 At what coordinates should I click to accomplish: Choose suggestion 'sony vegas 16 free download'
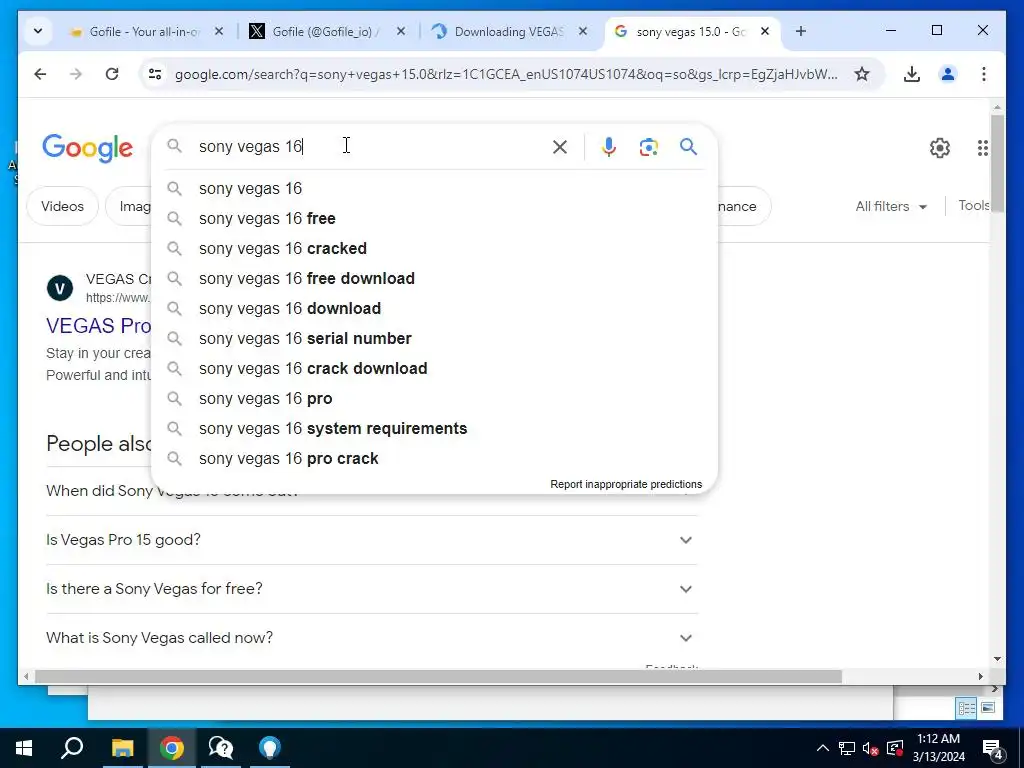coord(434,279)
